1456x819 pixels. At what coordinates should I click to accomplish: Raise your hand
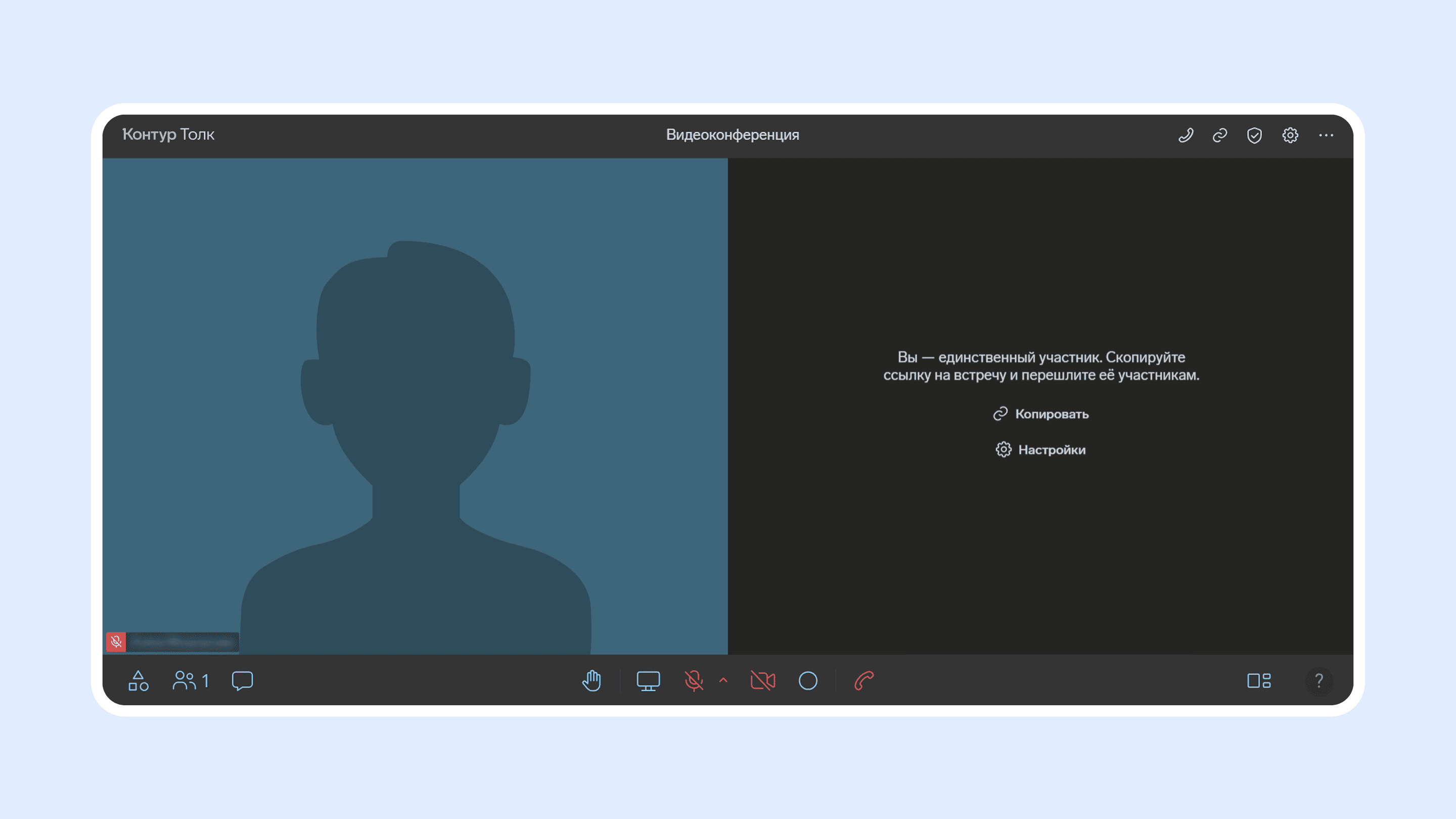[x=592, y=680]
